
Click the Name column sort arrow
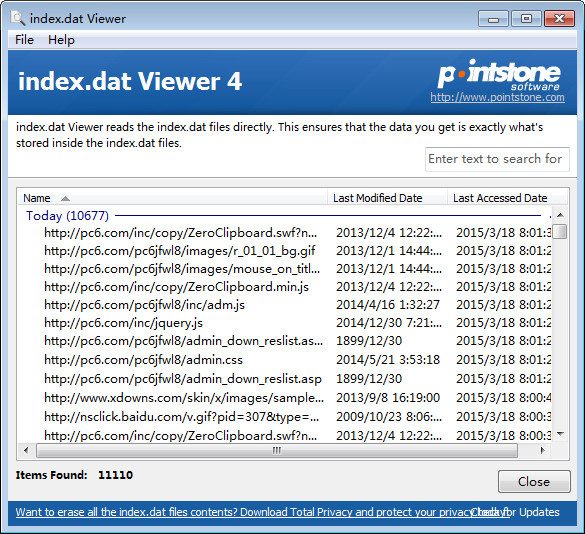tap(65, 199)
